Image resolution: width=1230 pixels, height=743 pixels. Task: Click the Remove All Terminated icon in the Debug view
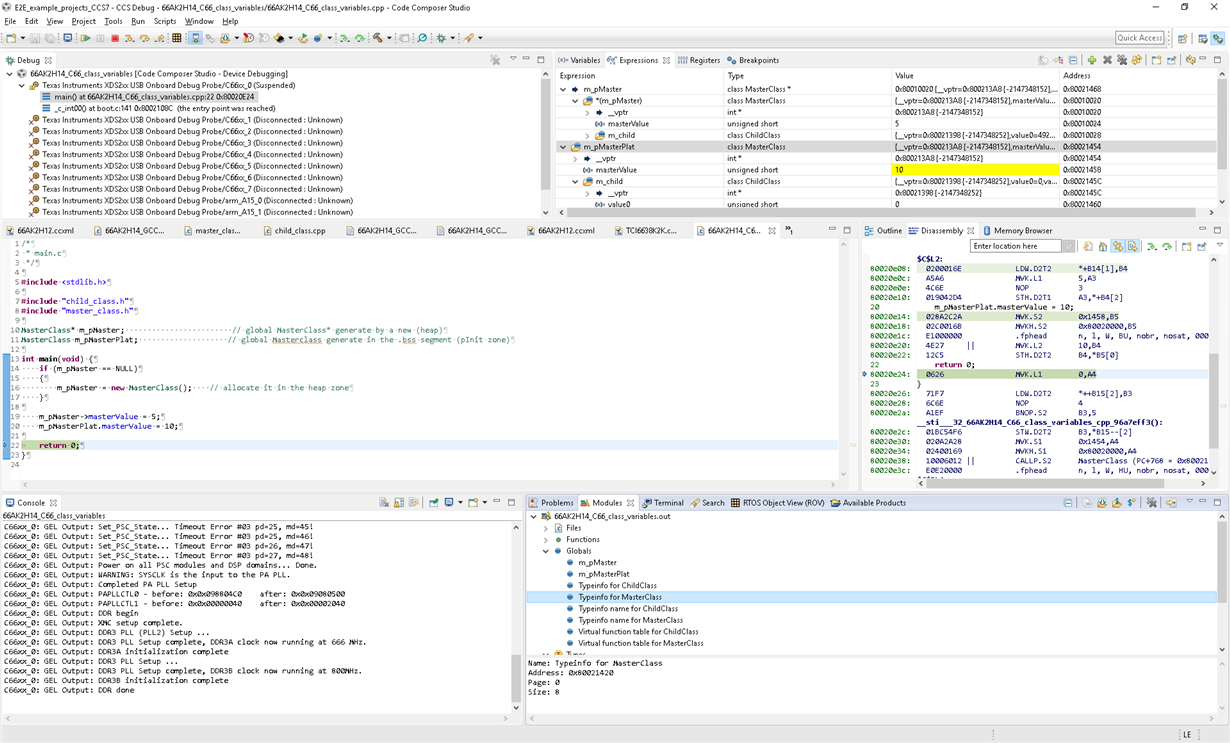(x=495, y=60)
